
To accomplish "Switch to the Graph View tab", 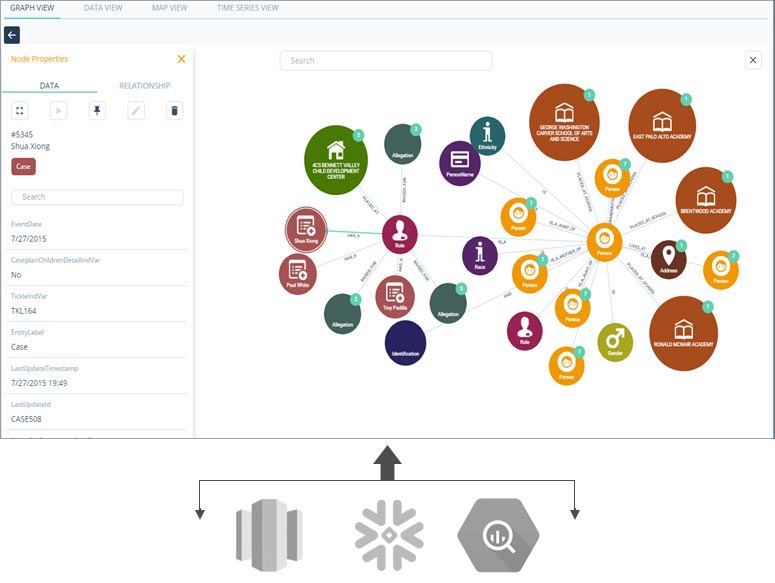I will tap(32, 8).
